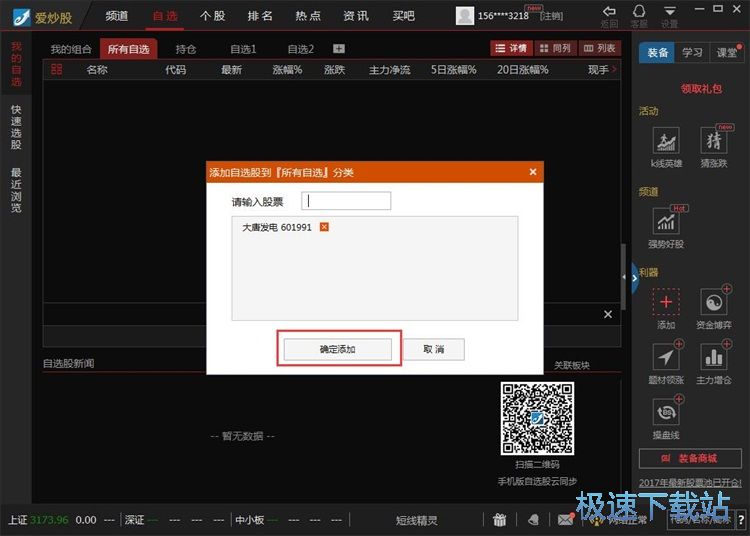Open the 排名 top menu
The height and width of the screenshot is (536, 750).
(260, 16)
